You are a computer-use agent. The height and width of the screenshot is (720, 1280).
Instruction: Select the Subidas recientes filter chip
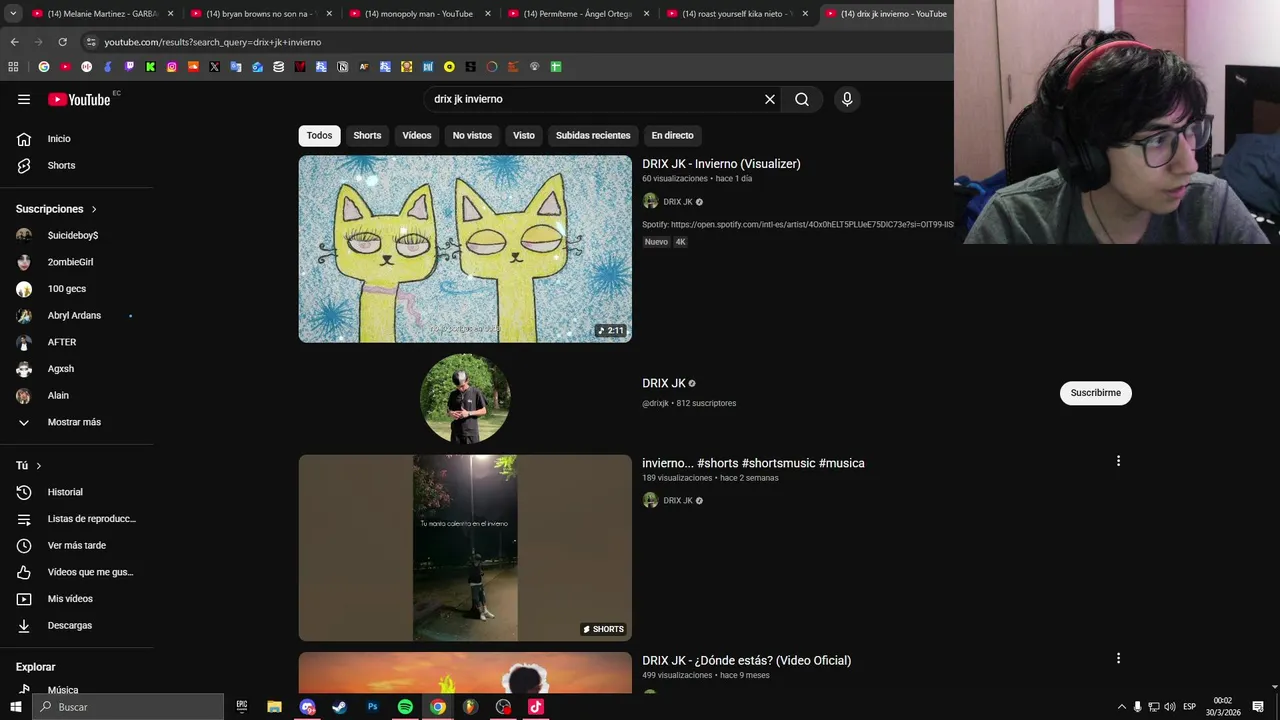coord(593,135)
